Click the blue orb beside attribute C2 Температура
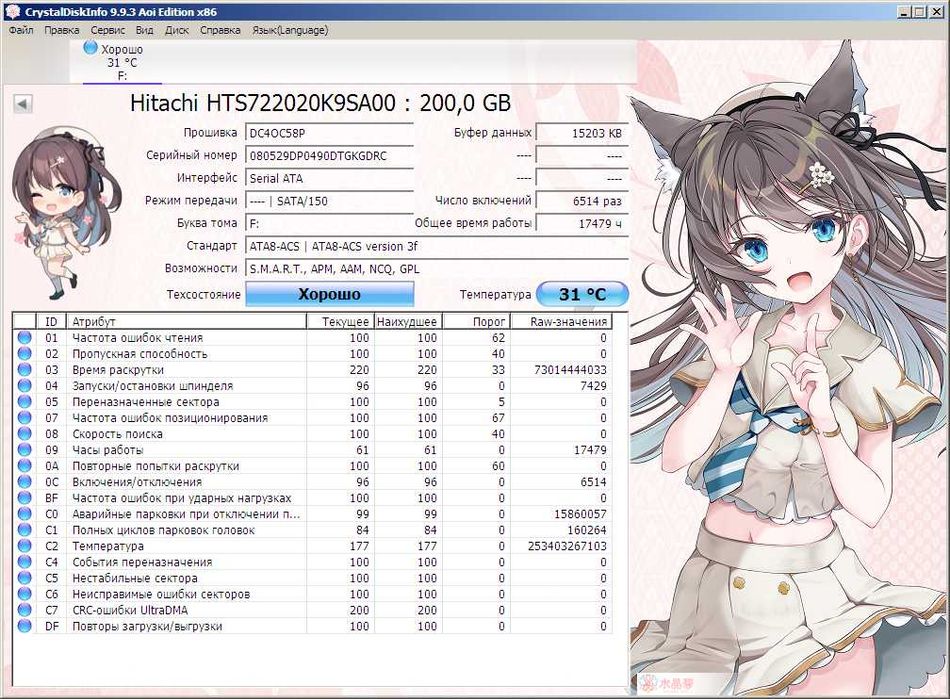 [24, 546]
